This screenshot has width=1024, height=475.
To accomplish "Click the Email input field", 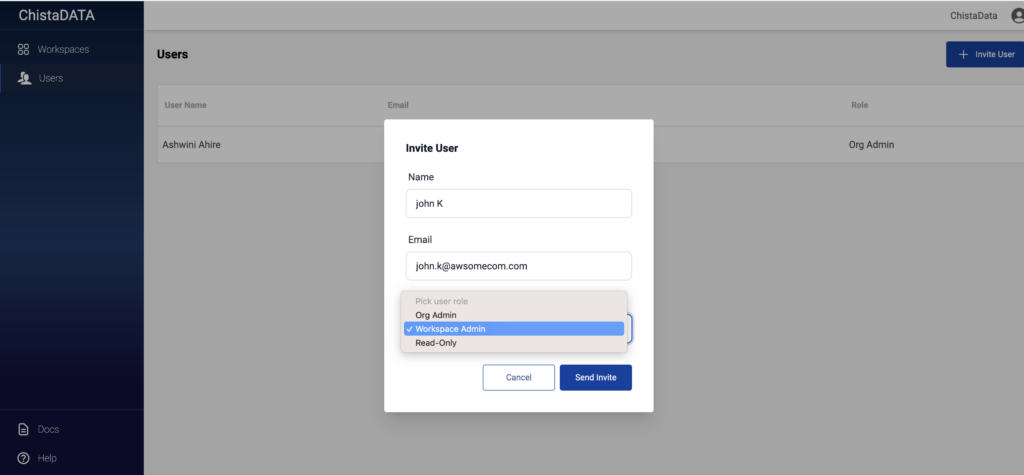I will coord(519,266).
